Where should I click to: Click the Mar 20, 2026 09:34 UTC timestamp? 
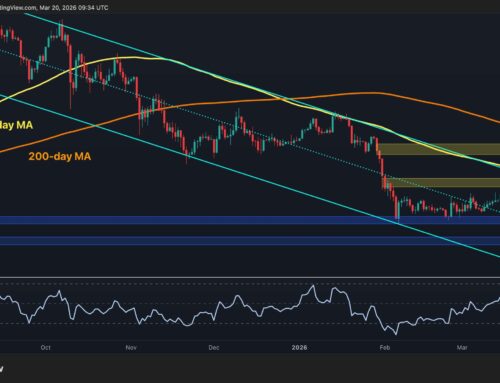[75, 7]
